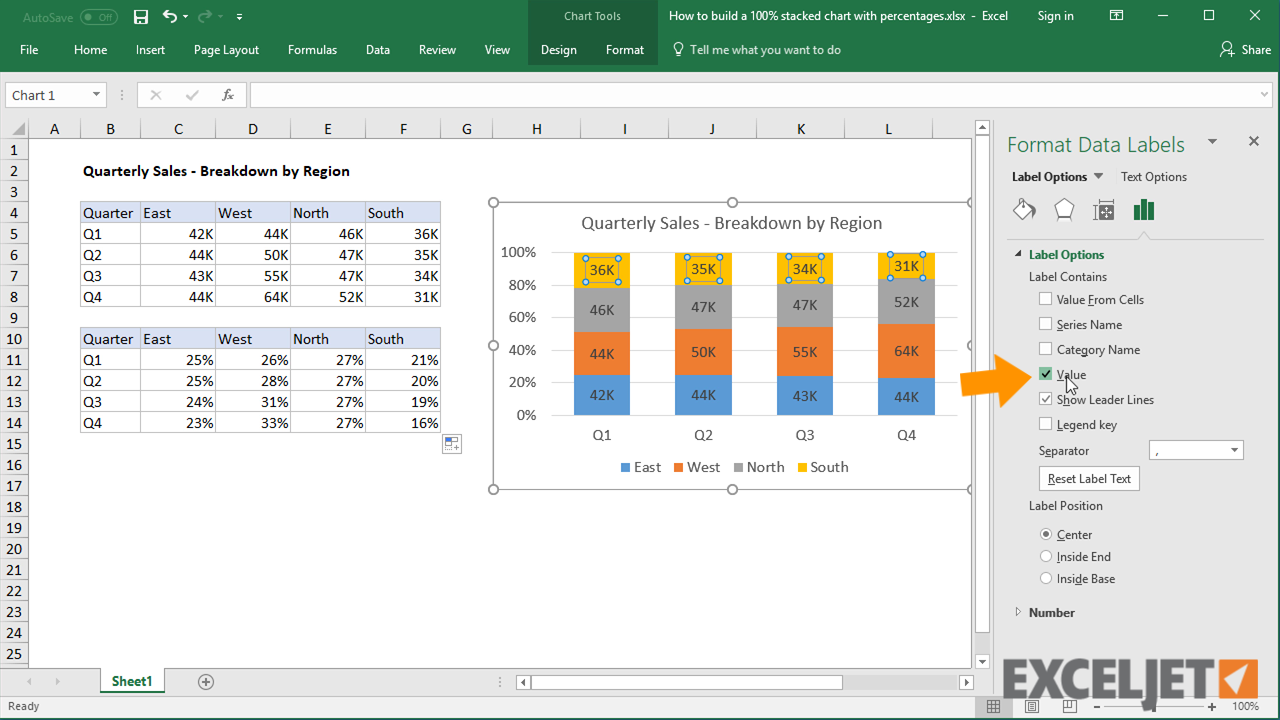Click vertical scrollbar up arrow
Screen dimensions: 1280x720
click(982, 128)
